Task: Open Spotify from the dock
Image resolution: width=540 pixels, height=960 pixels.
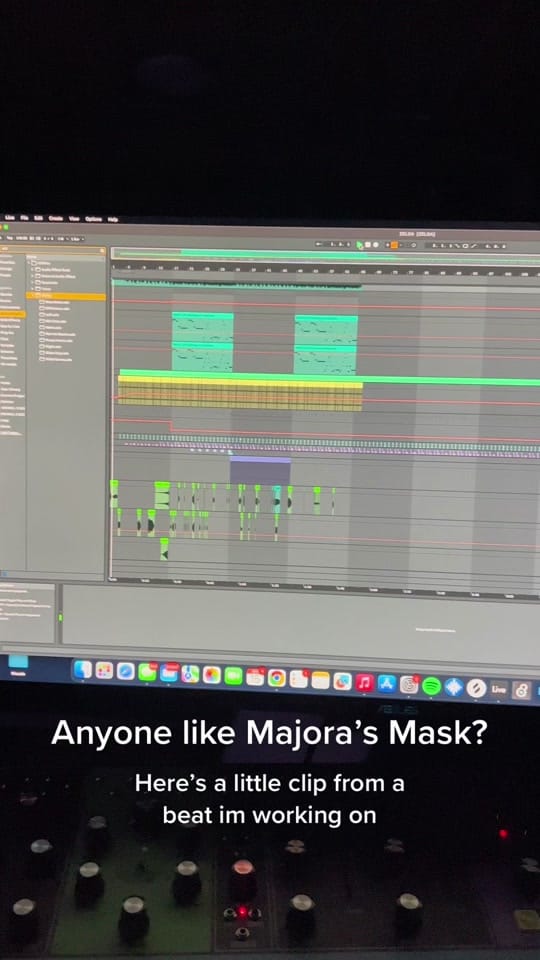Action: click(x=432, y=686)
